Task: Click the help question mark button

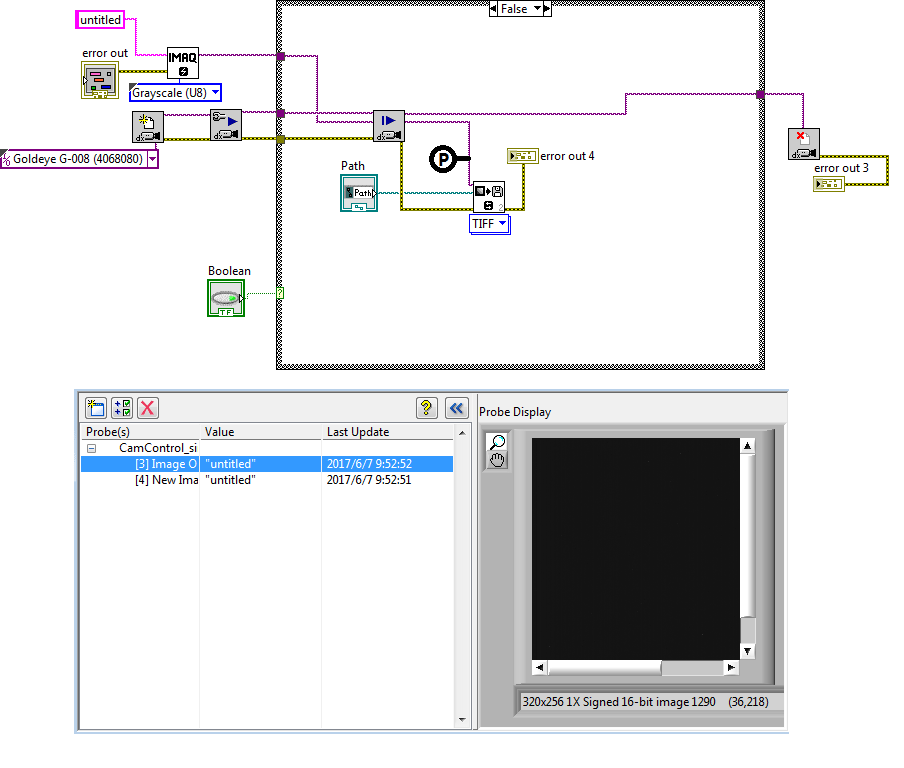Action: (x=427, y=408)
